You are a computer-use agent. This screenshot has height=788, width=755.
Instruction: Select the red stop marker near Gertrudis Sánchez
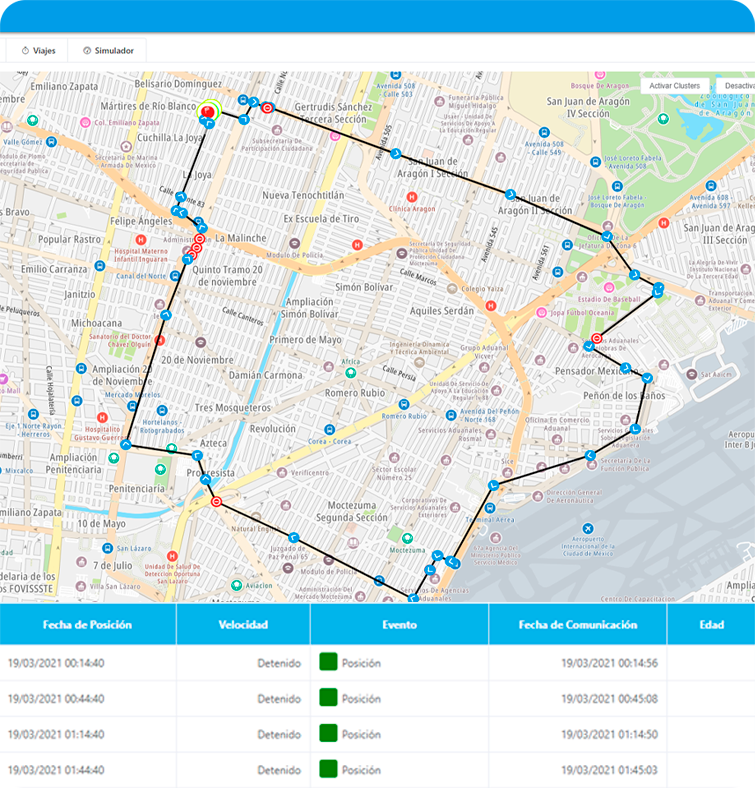click(x=267, y=108)
